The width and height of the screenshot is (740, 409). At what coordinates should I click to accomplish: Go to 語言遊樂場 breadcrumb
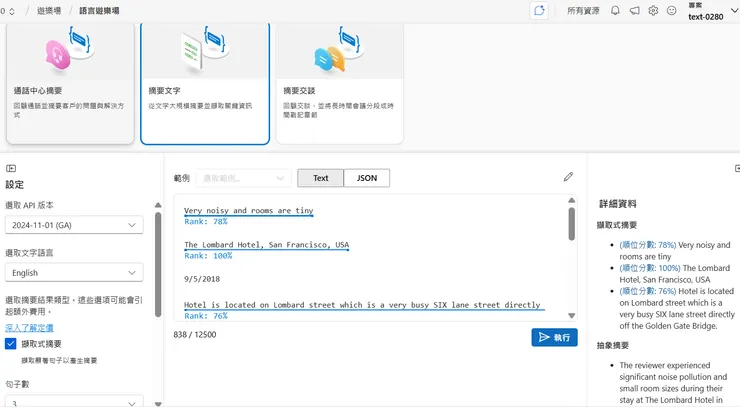tap(99, 10)
